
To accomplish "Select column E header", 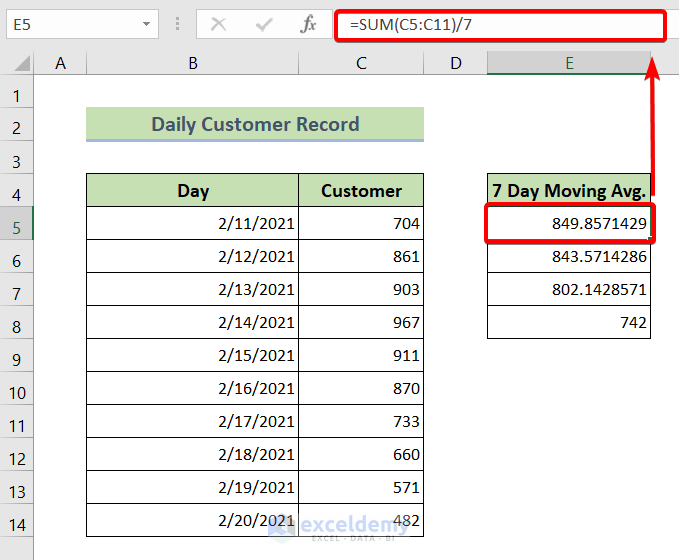I will click(x=568, y=63).
